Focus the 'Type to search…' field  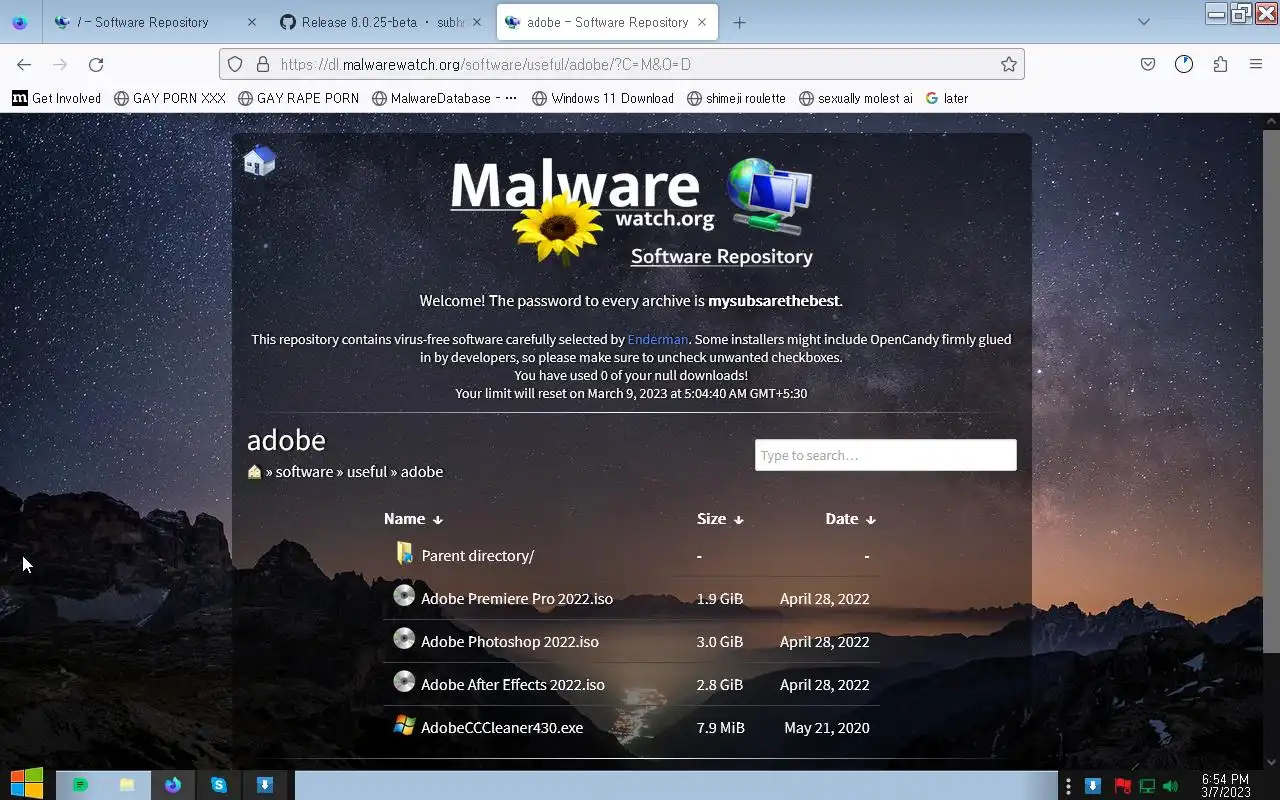click(x=886, y=455)
